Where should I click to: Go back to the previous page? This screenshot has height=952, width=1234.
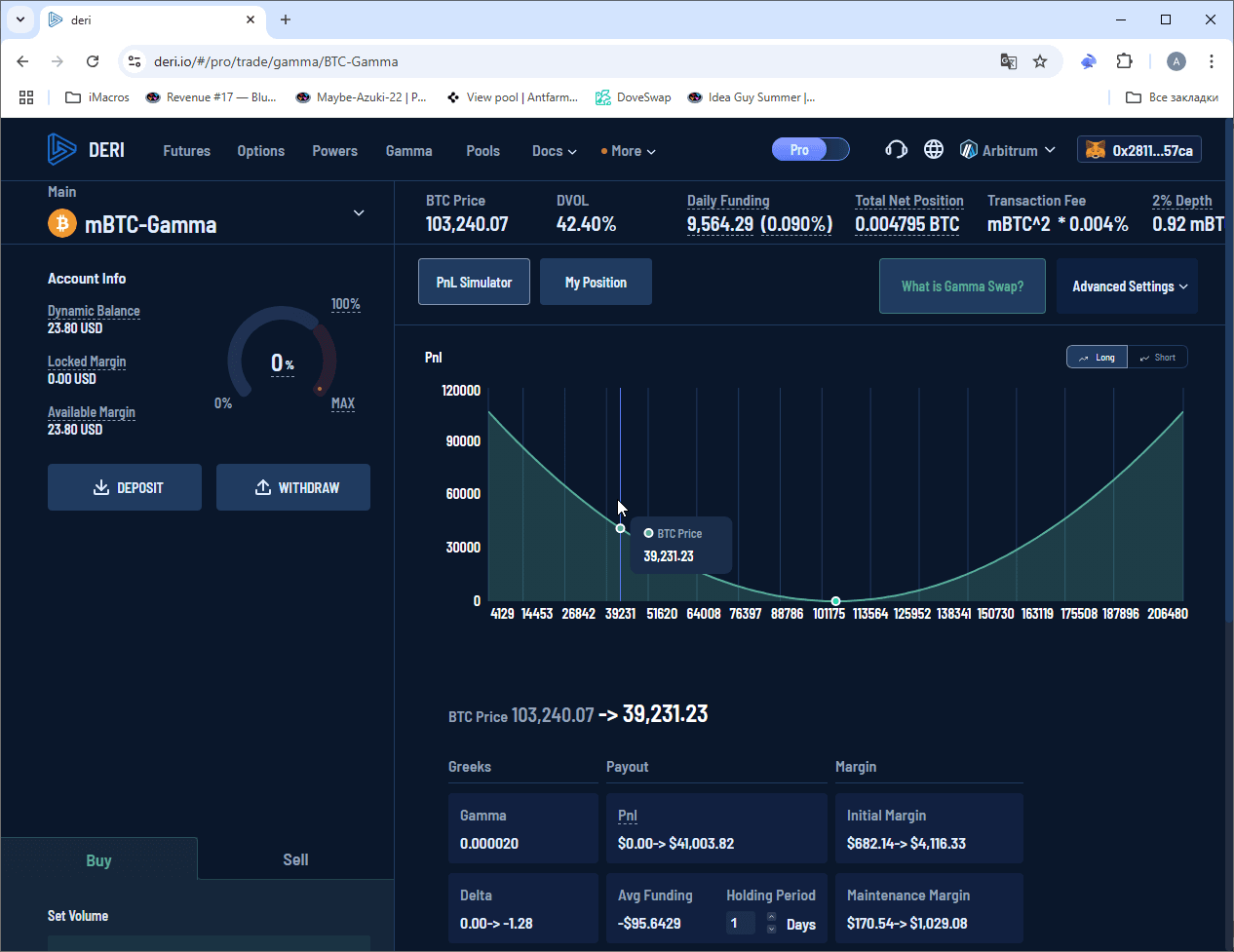coord(22,61)
